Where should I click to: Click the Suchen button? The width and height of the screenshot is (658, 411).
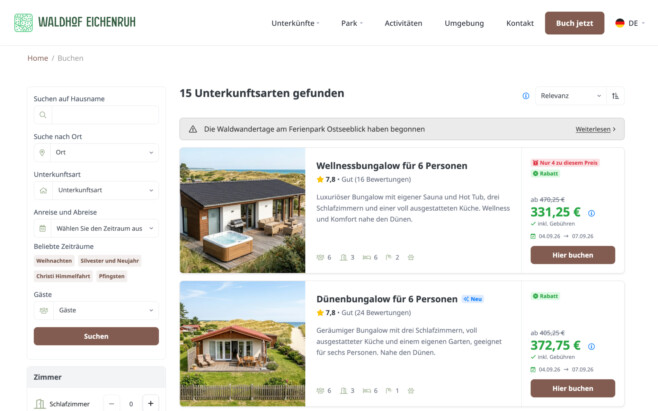96,336
